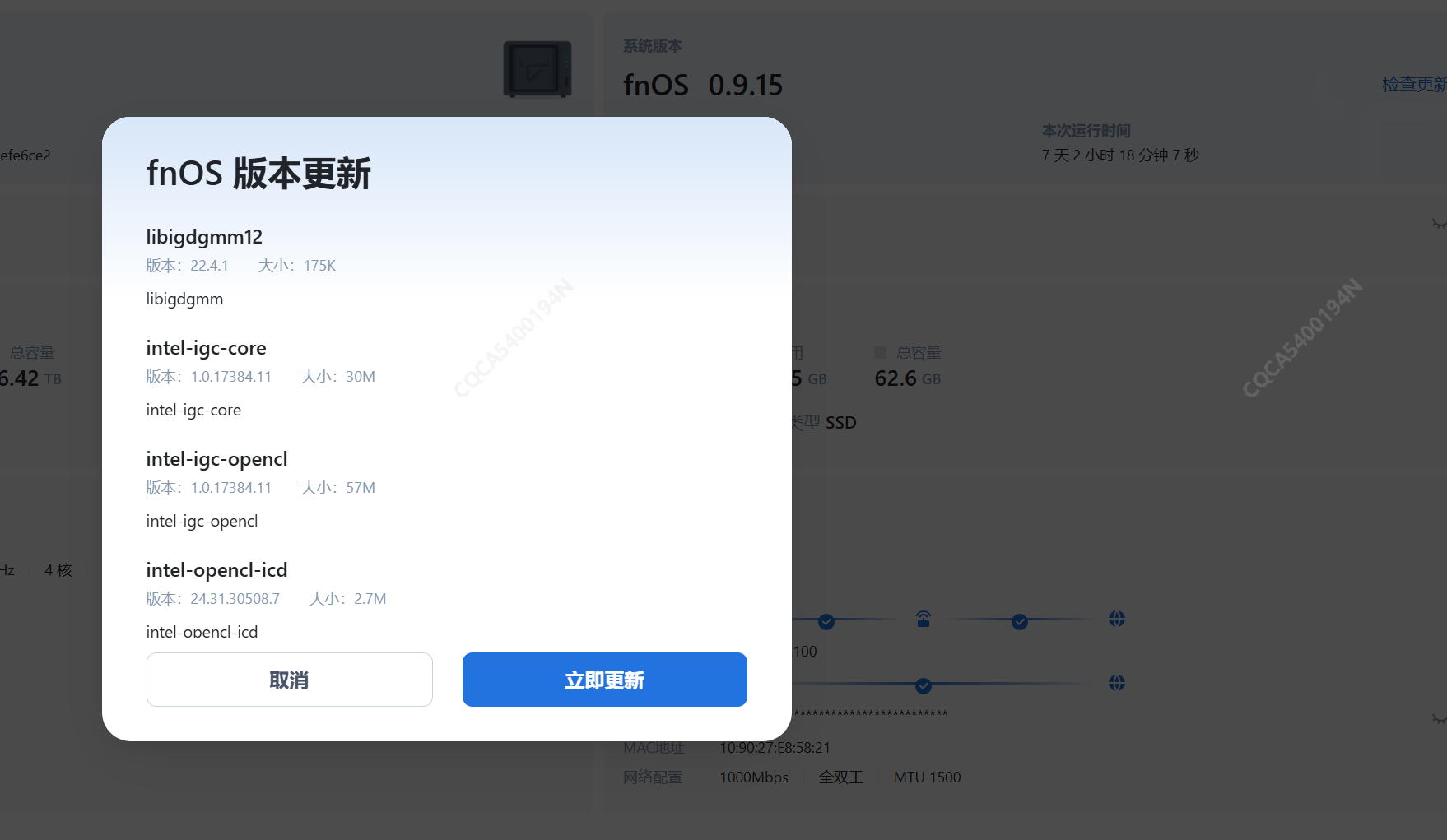The width and height of the screenshot is (1447, 840).
Task: Click the 本次运行时间 label
Action: click(1086, 131)
